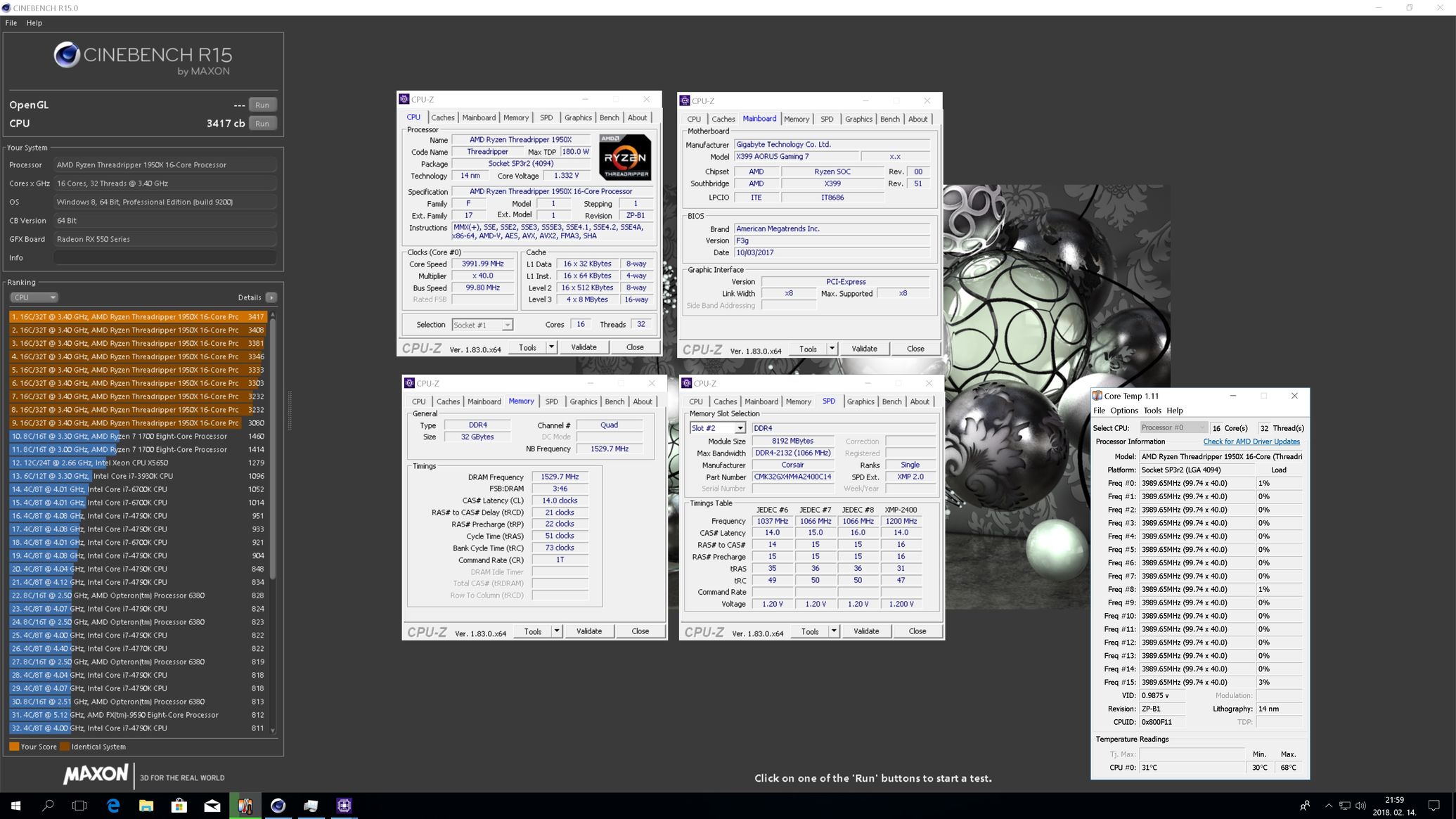Open Check for AMD Driver Updates link
Image resolution: width=1456 pixels, height=819 pixels.
(x=1251, y=441)
